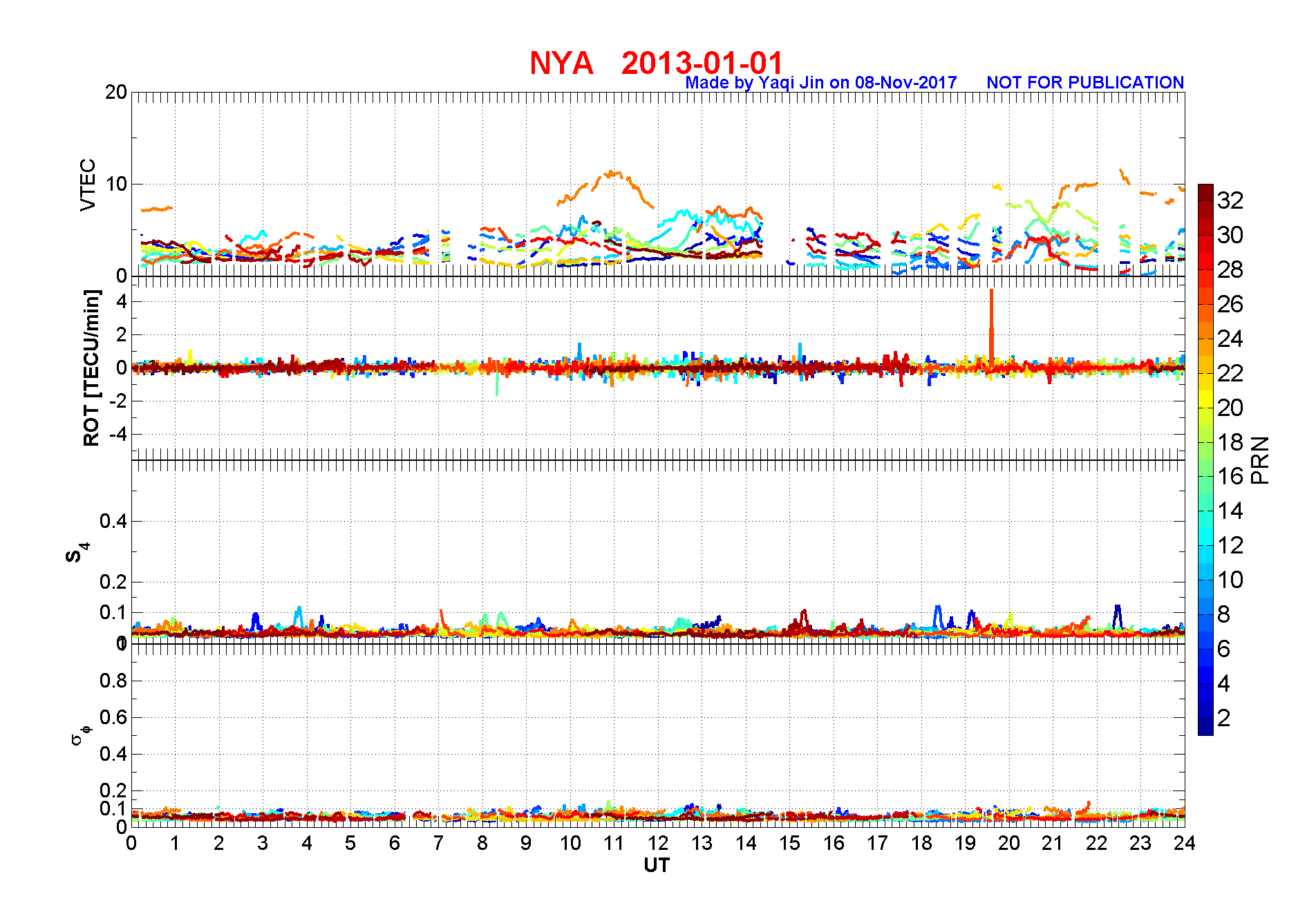Viewport: 1316px width, 919px height.
Task: Click the orange VTEC peak near 11 UT
Action: click(612, 173)
